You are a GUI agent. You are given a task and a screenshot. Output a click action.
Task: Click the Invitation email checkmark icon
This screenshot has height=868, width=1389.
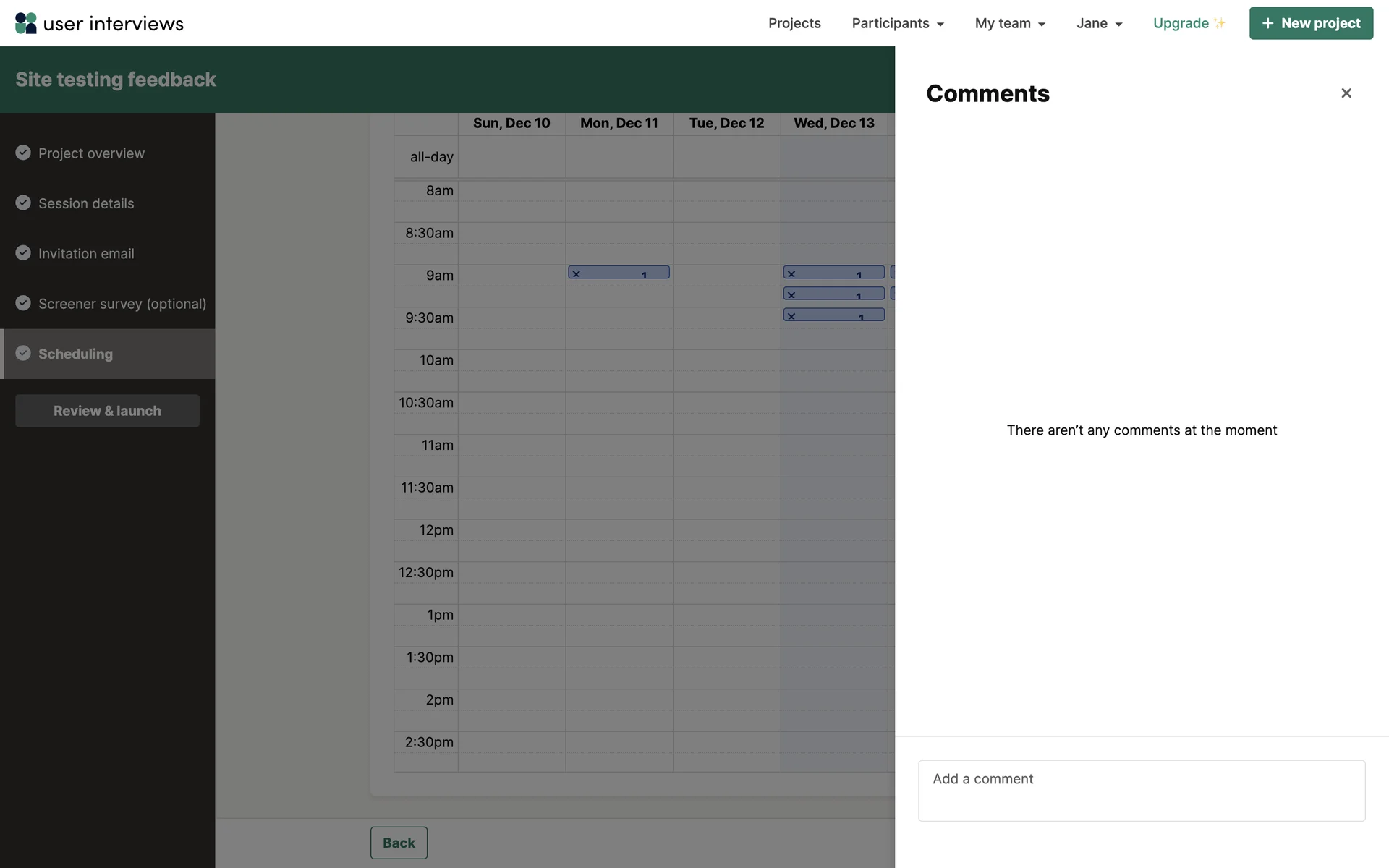(23, 253)
